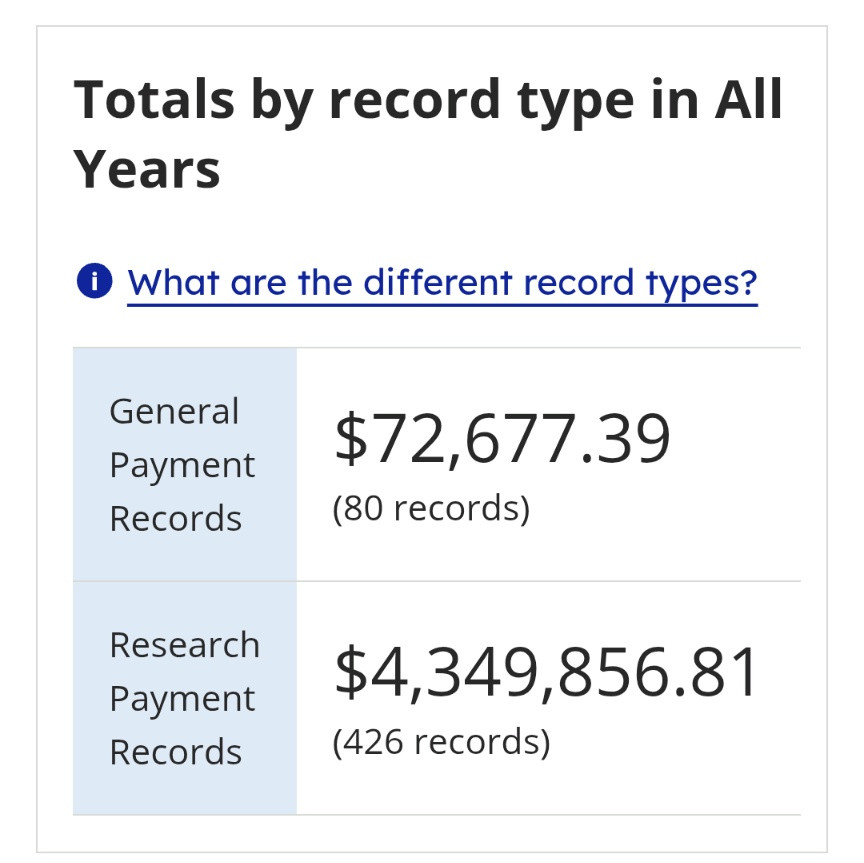The image size is (864, 863).
Task: Click 'Payment' in the Research Payment row
Action: point(182,700)
